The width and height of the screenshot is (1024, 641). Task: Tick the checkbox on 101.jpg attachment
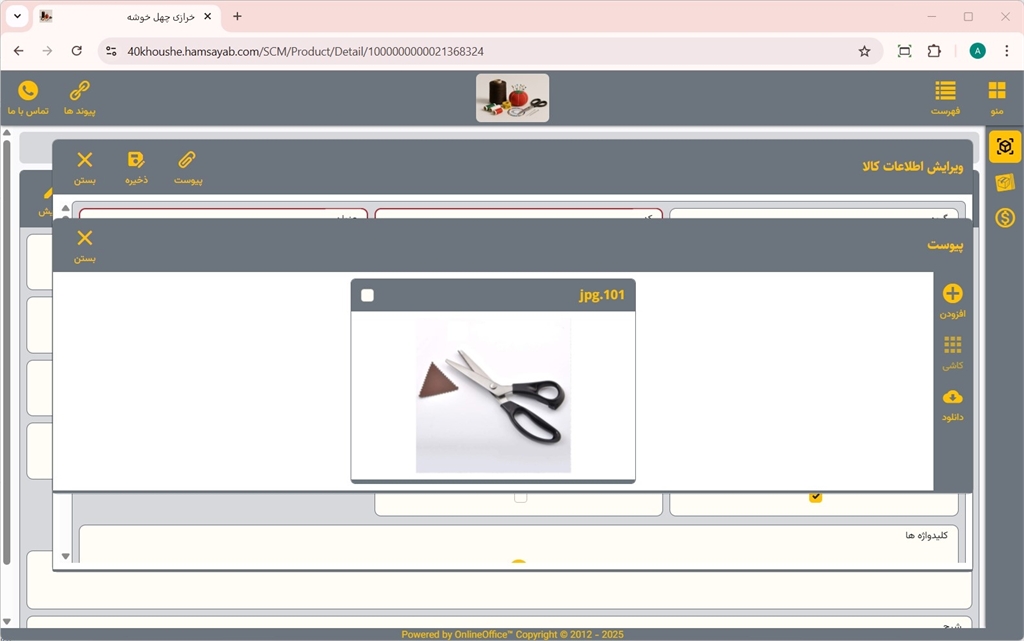coord(368,295)
